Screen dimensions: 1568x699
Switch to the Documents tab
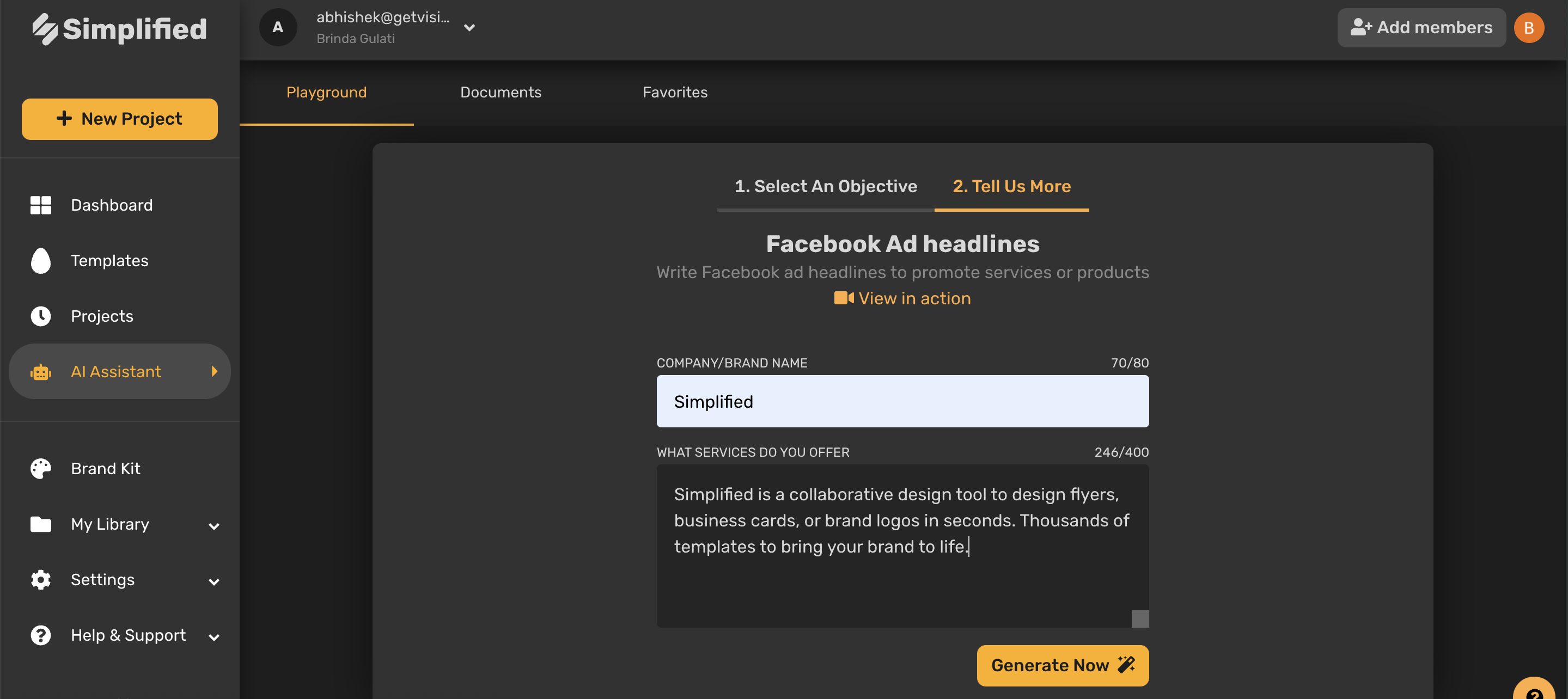click(501, 93)
